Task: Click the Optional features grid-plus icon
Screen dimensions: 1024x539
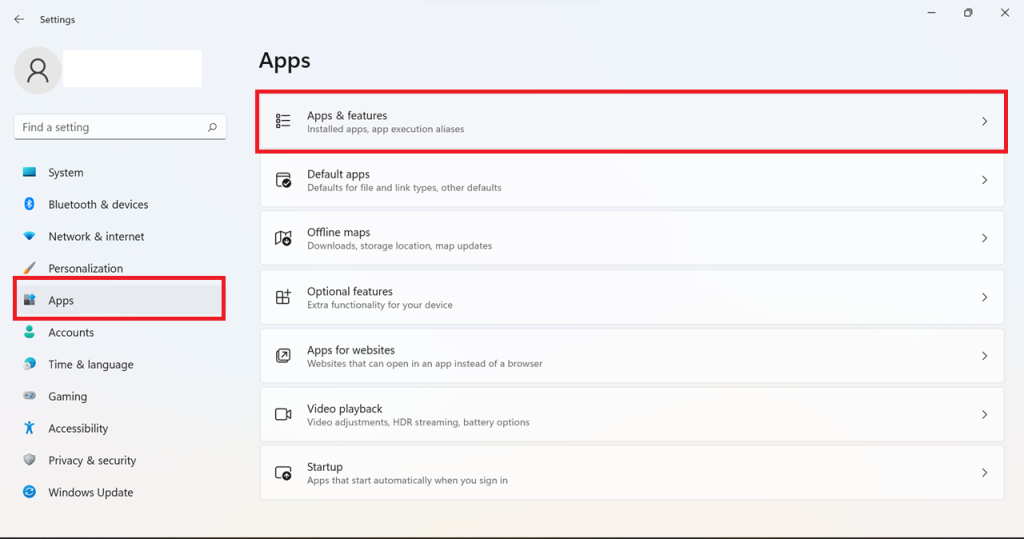Action: pos(283,297)
